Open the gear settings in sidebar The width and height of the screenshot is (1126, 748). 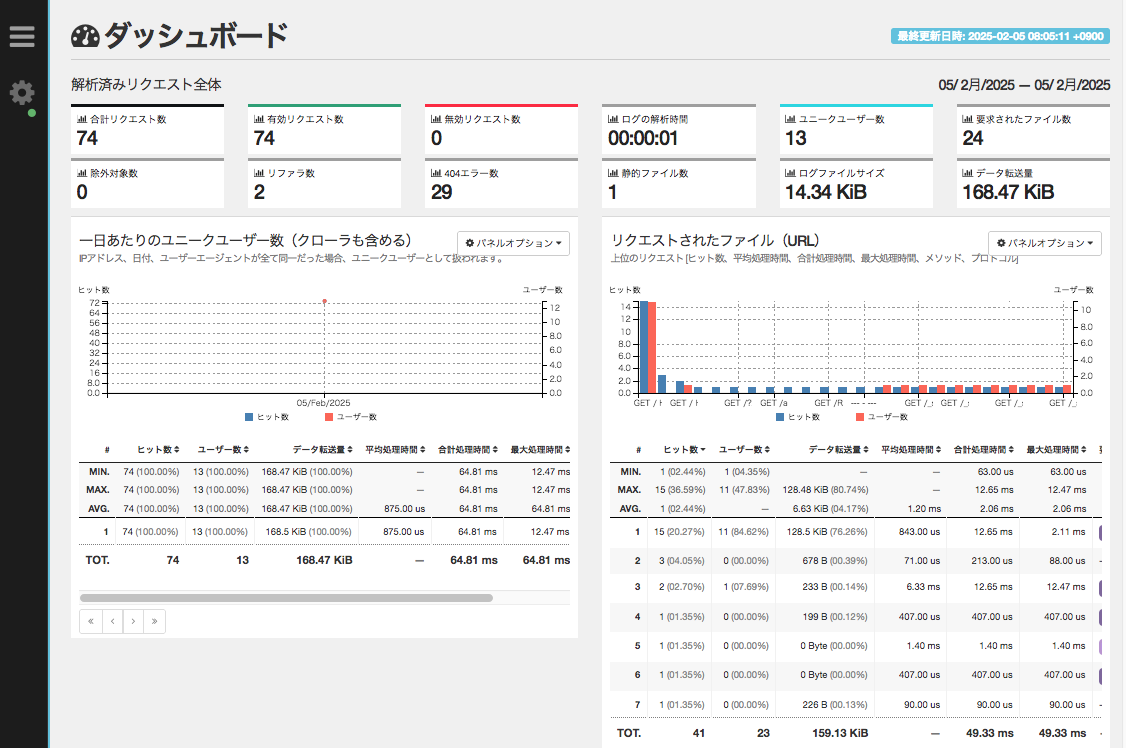pyautogui.click(x=22, y=94)
